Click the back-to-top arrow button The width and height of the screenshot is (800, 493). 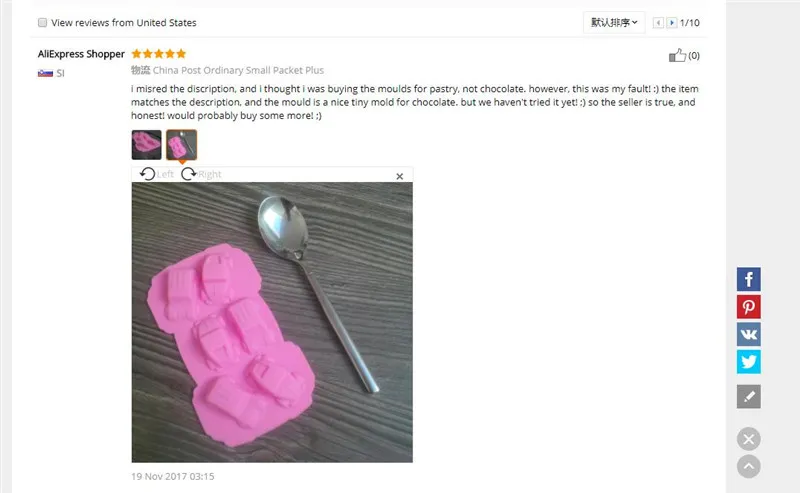pos(748,466)
